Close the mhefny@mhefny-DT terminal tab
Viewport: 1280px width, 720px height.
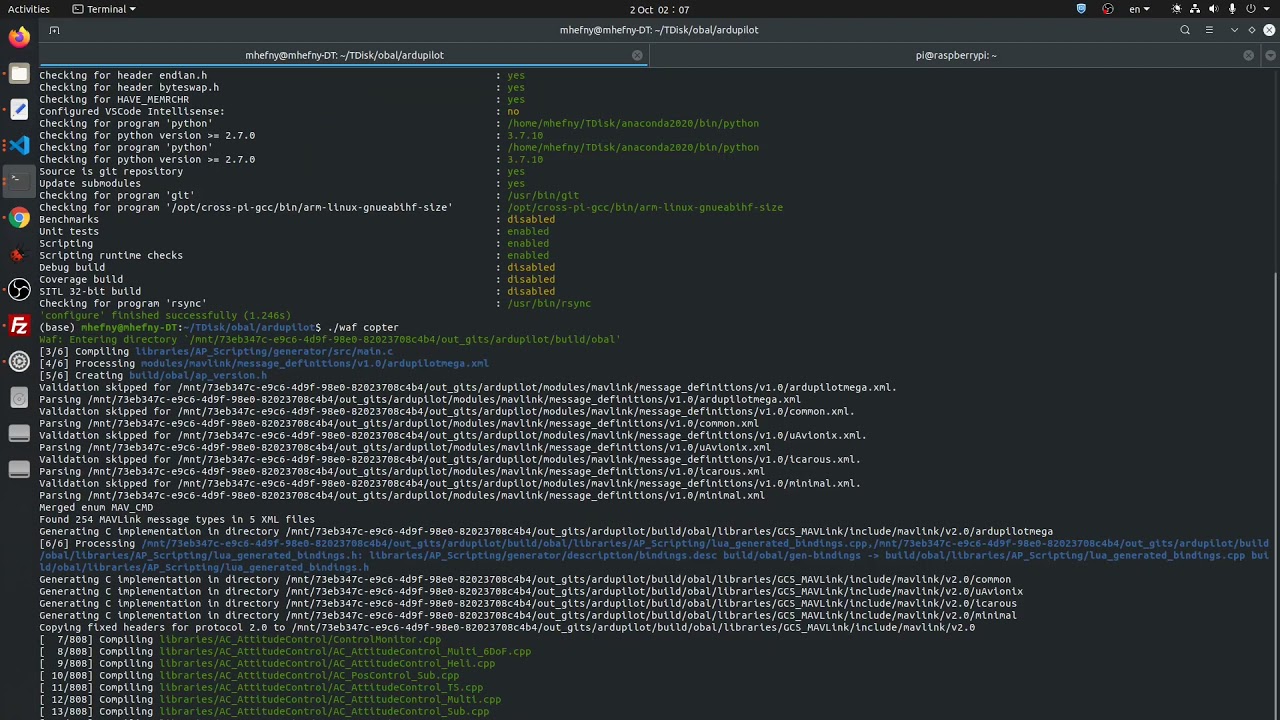[637, 55]
